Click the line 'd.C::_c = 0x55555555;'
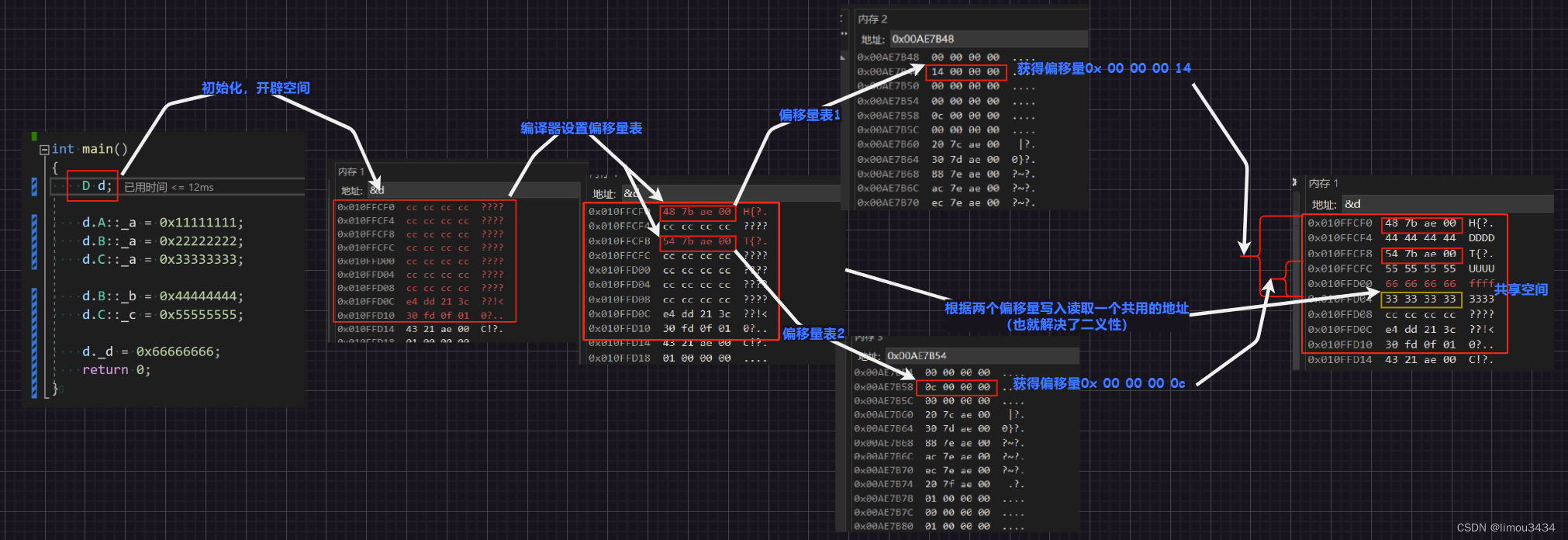This screenshot has height=540, width=1568. (163, 315)
